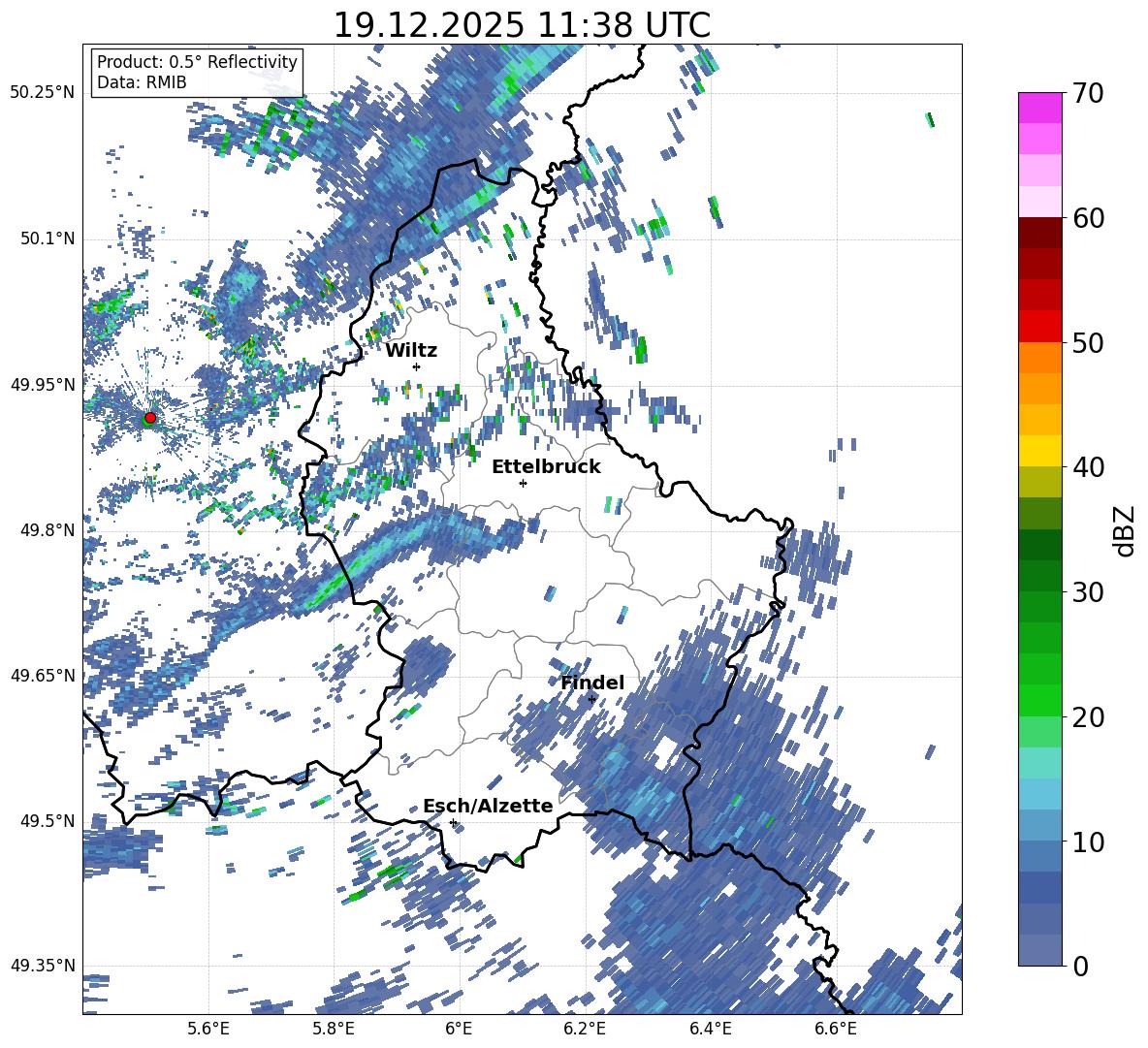The height and width of the screenshot is (1048, 1148).
Task: Click the 0 colorbar tick label
Action: coord(1080,967)
